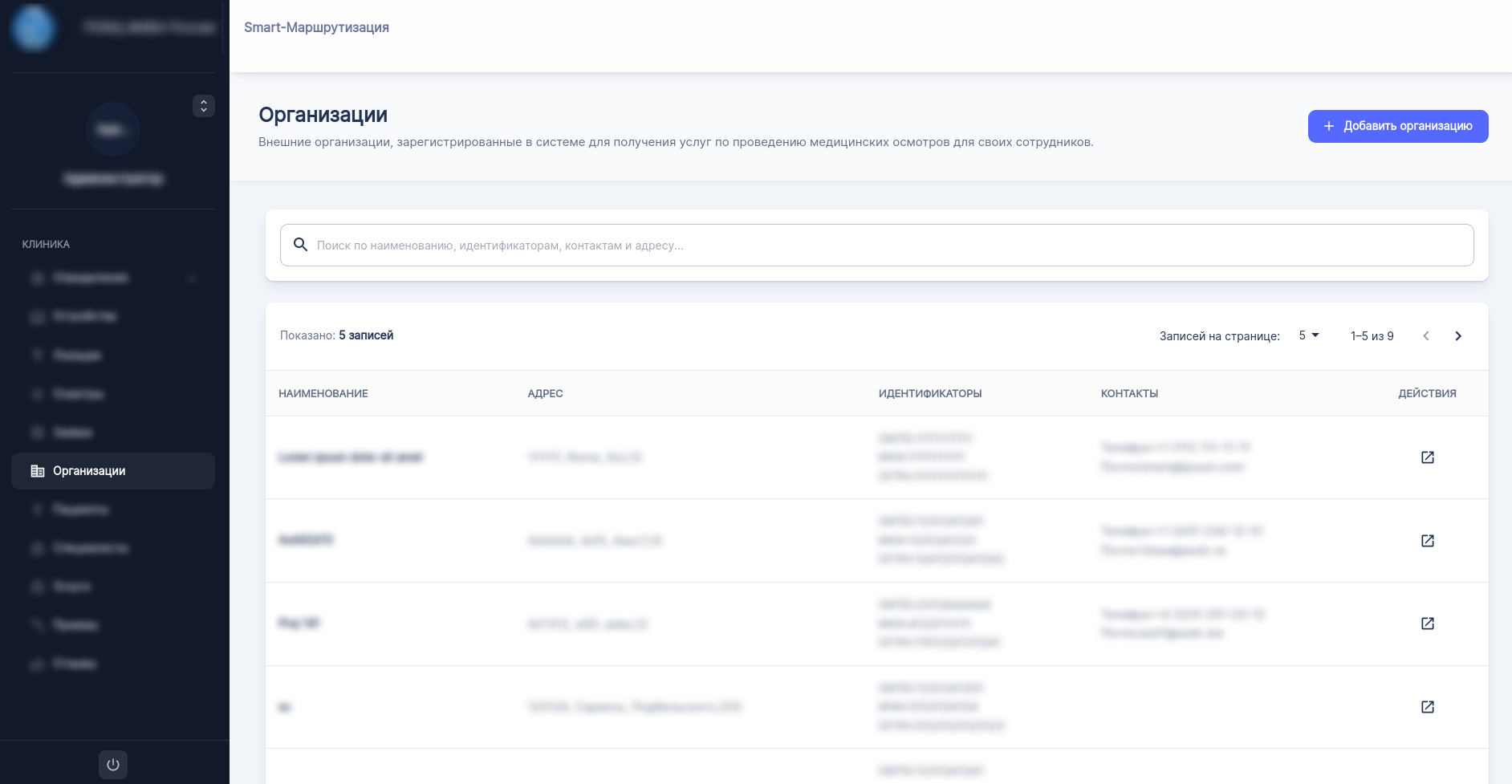1512x784 pixels.
Task: Click the magnifier icon in search bar
Action: [300, 245]
